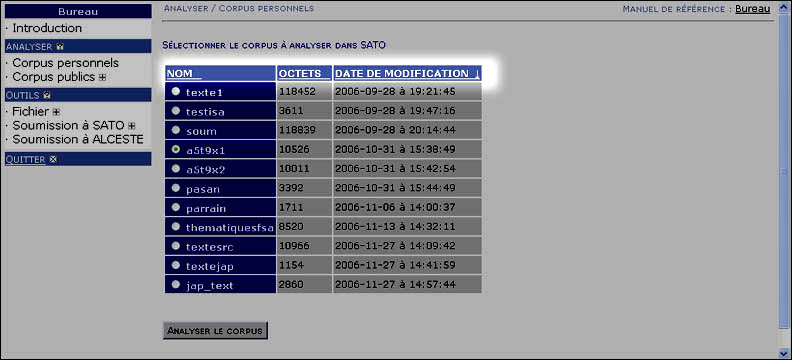The image size is (792, 360).
Task: Open Soumission à ALCESTE menu item
Action: click(78, 139)
